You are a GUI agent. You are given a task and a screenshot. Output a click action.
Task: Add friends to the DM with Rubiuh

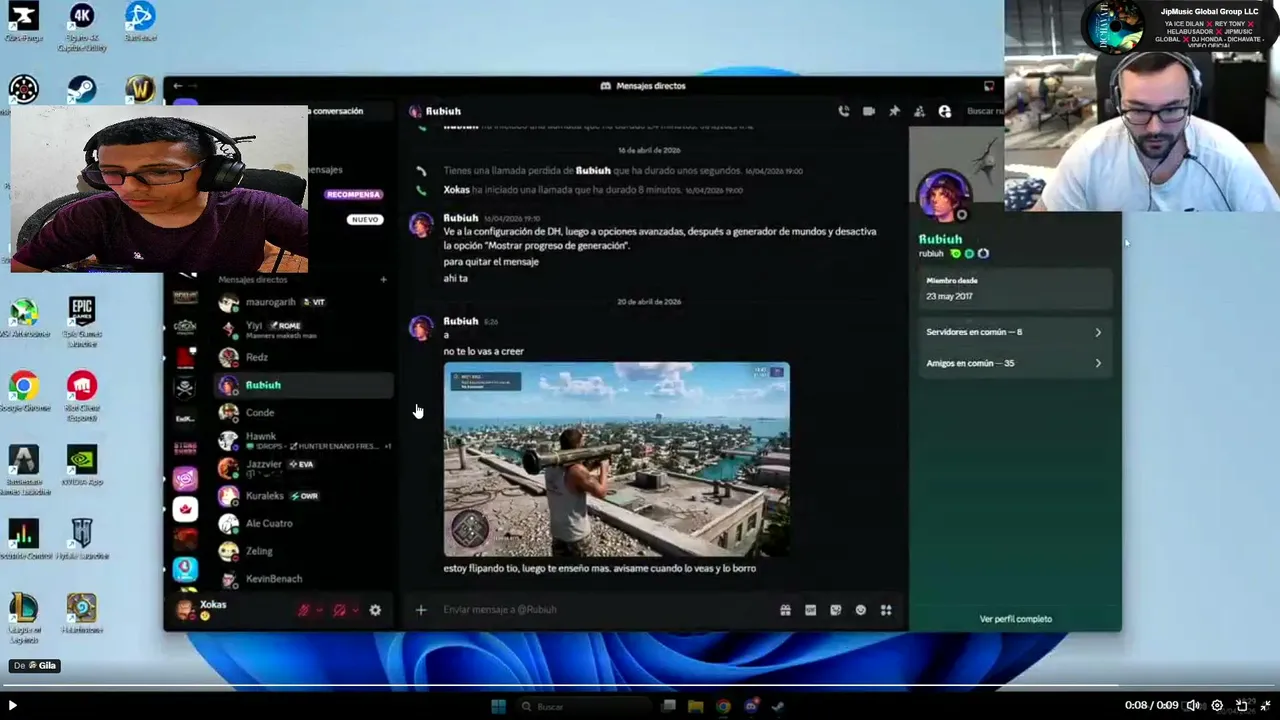click(919, 111)
